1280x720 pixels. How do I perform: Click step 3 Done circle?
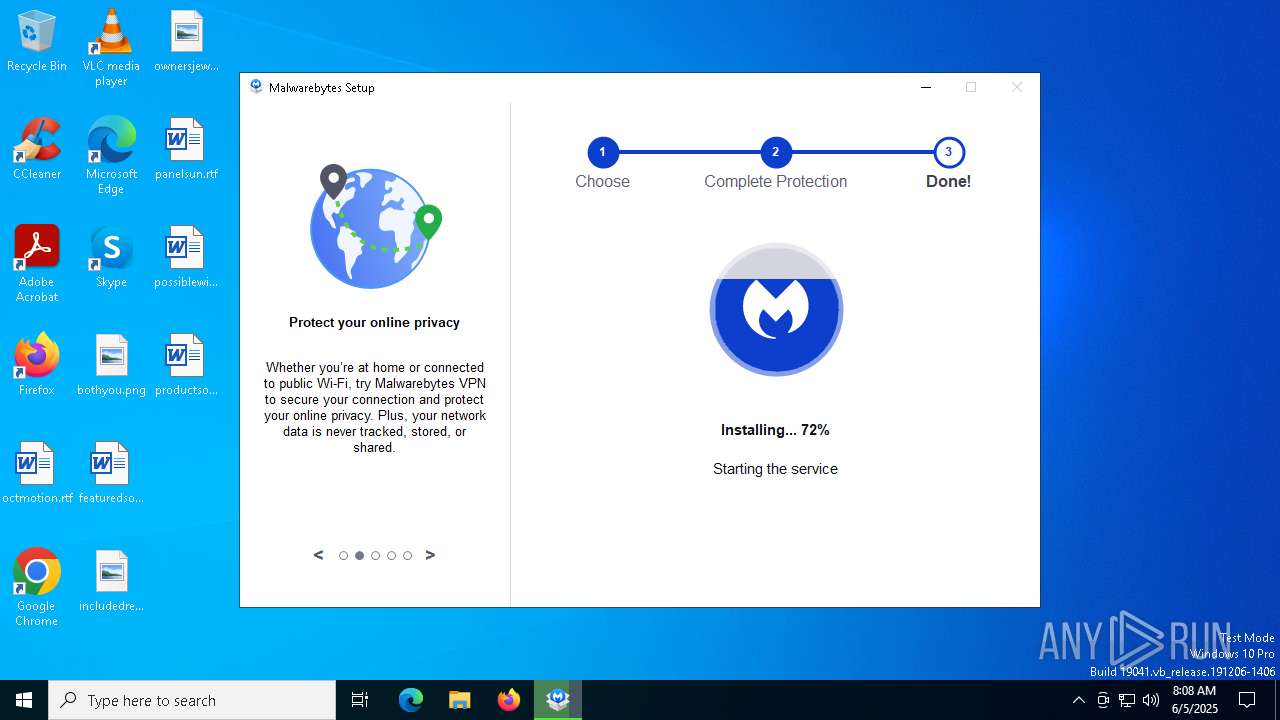point(948,152)
